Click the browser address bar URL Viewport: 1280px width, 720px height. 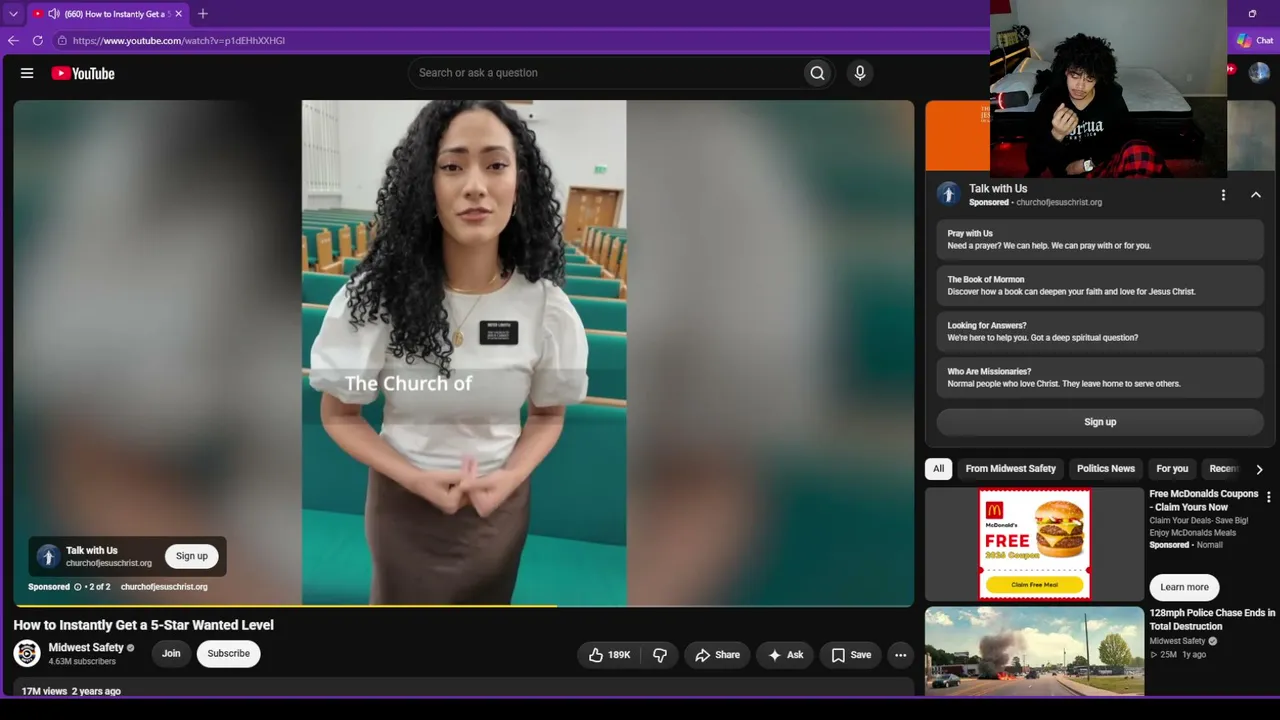(179, 41)
